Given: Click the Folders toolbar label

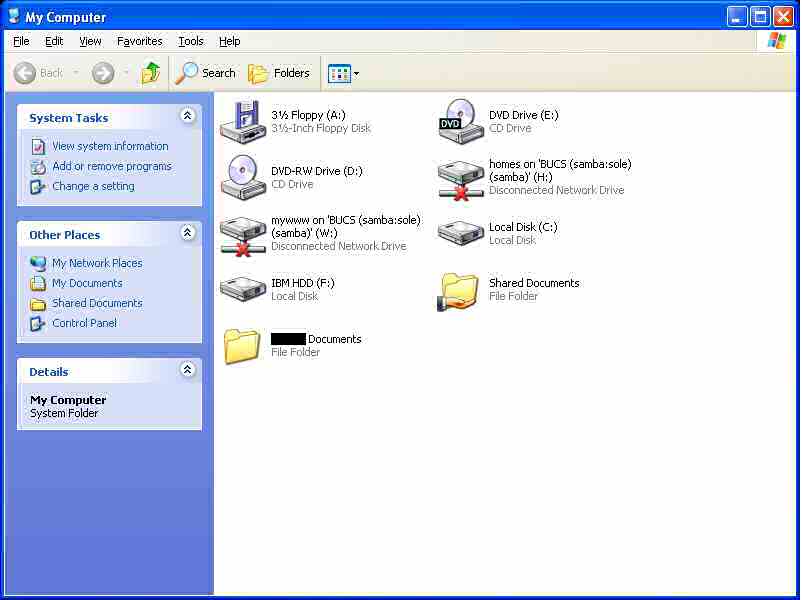Looking at the screenshot, I should pyautogui.click(x=292, y=73).
